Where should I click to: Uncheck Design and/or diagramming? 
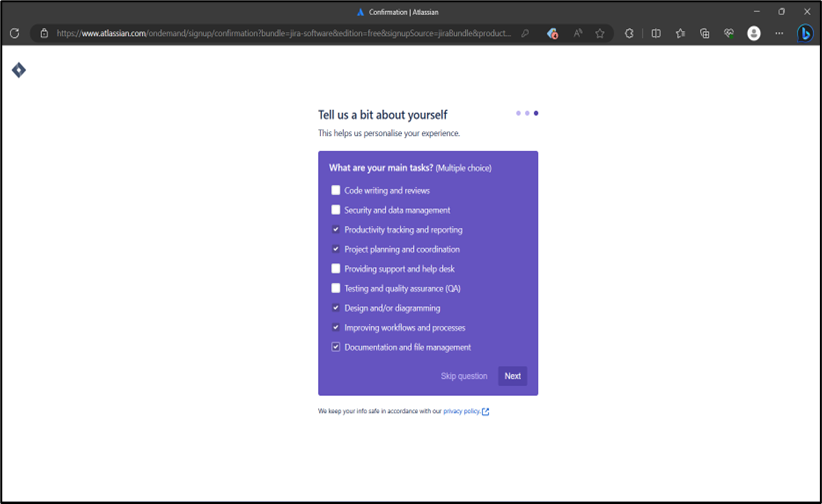(x=336, y=308)
